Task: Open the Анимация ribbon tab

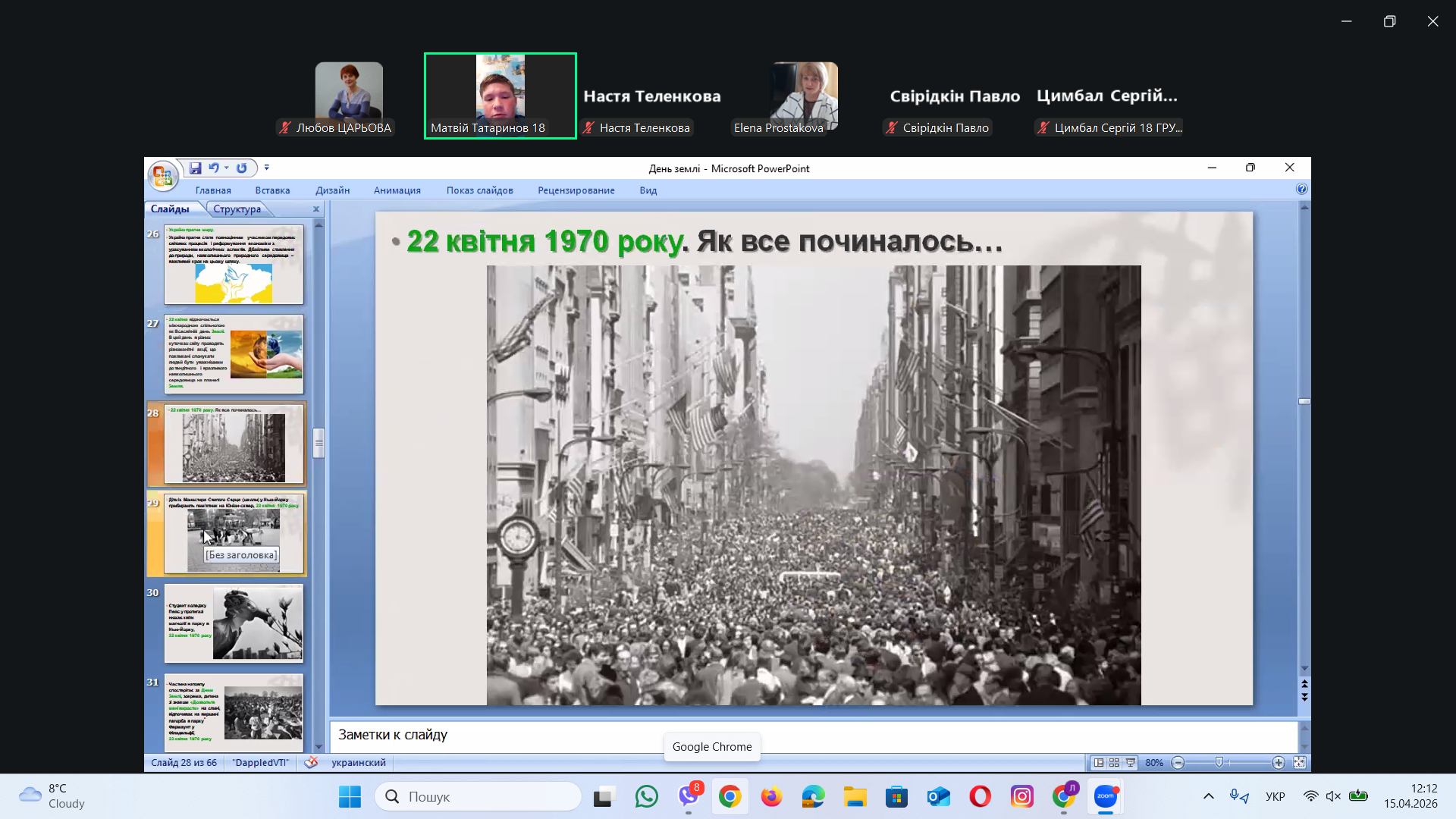Action: pos(397,190)
